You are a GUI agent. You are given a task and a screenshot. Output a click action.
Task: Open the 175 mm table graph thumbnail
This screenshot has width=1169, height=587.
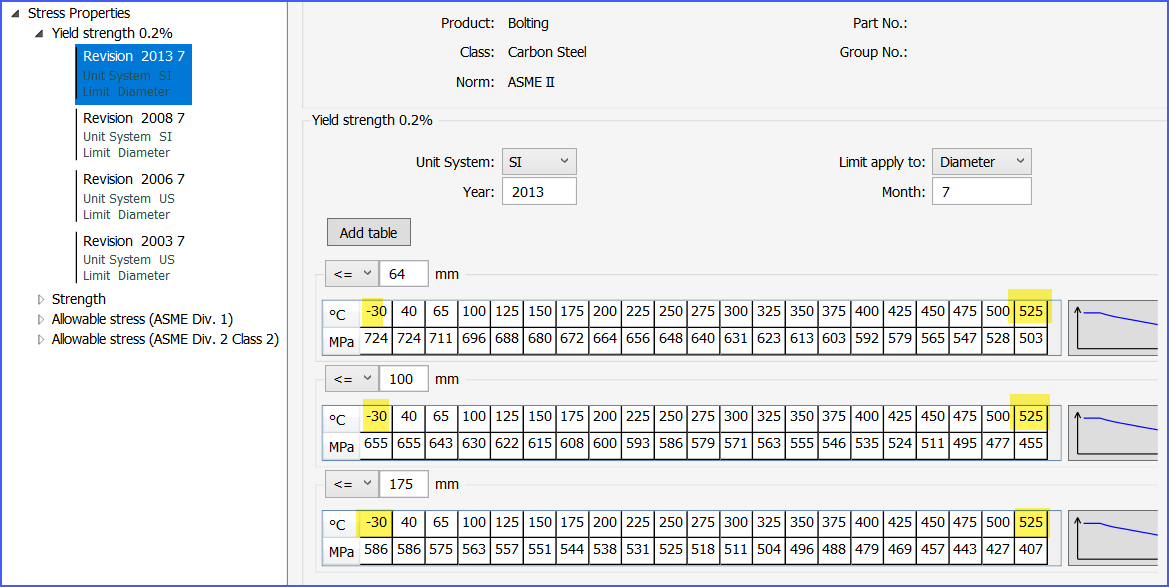pos(1116,538)
